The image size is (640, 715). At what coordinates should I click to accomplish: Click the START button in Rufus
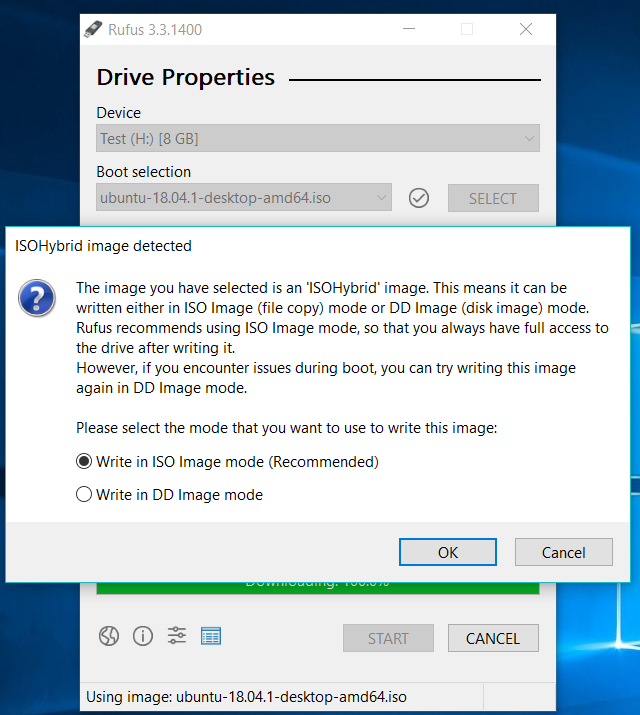coord(388,638)
